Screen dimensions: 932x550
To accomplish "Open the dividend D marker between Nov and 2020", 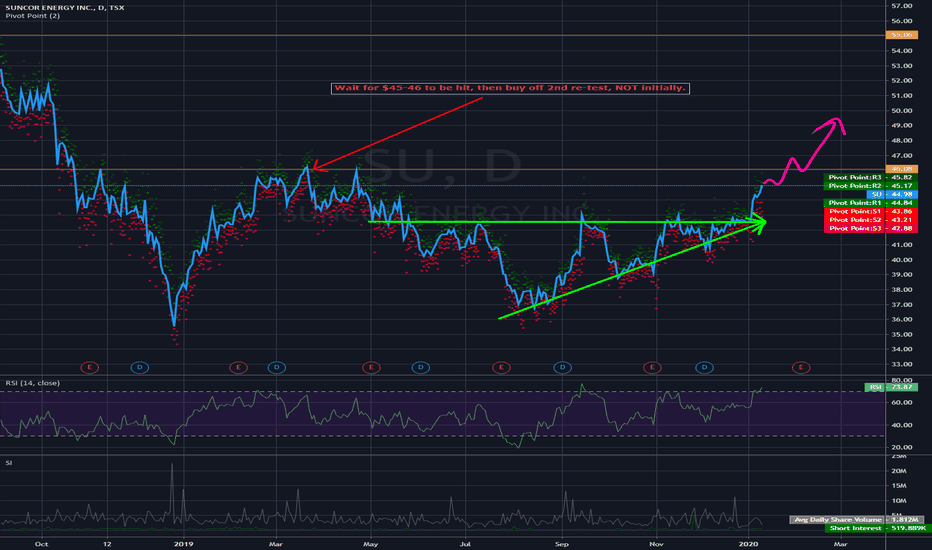I will tap(704, 367).
